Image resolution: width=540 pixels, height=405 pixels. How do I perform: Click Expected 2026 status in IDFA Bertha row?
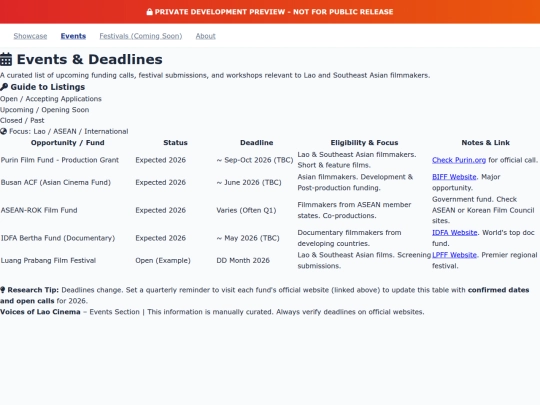tap(160, 238)
